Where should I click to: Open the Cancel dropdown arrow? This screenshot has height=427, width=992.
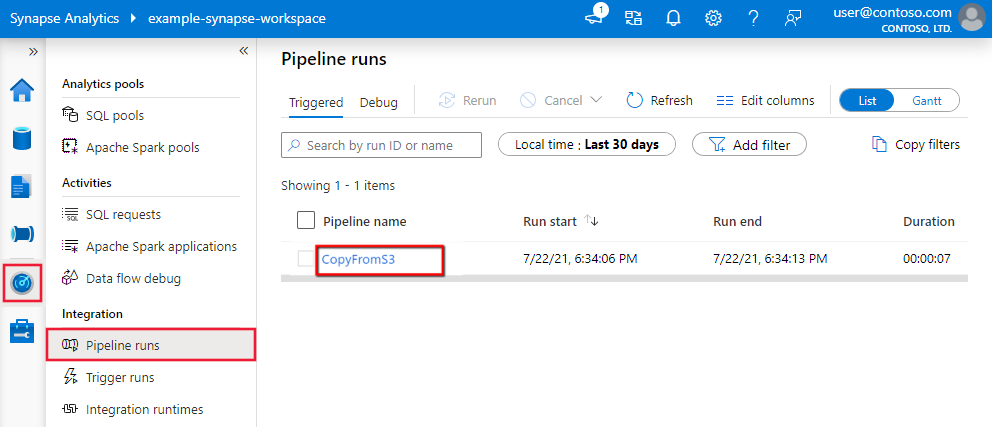click(x=597, y=101)
